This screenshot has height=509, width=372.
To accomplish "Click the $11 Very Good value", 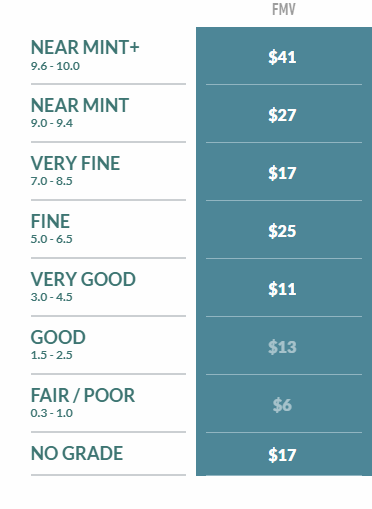I will pos(282,289).
